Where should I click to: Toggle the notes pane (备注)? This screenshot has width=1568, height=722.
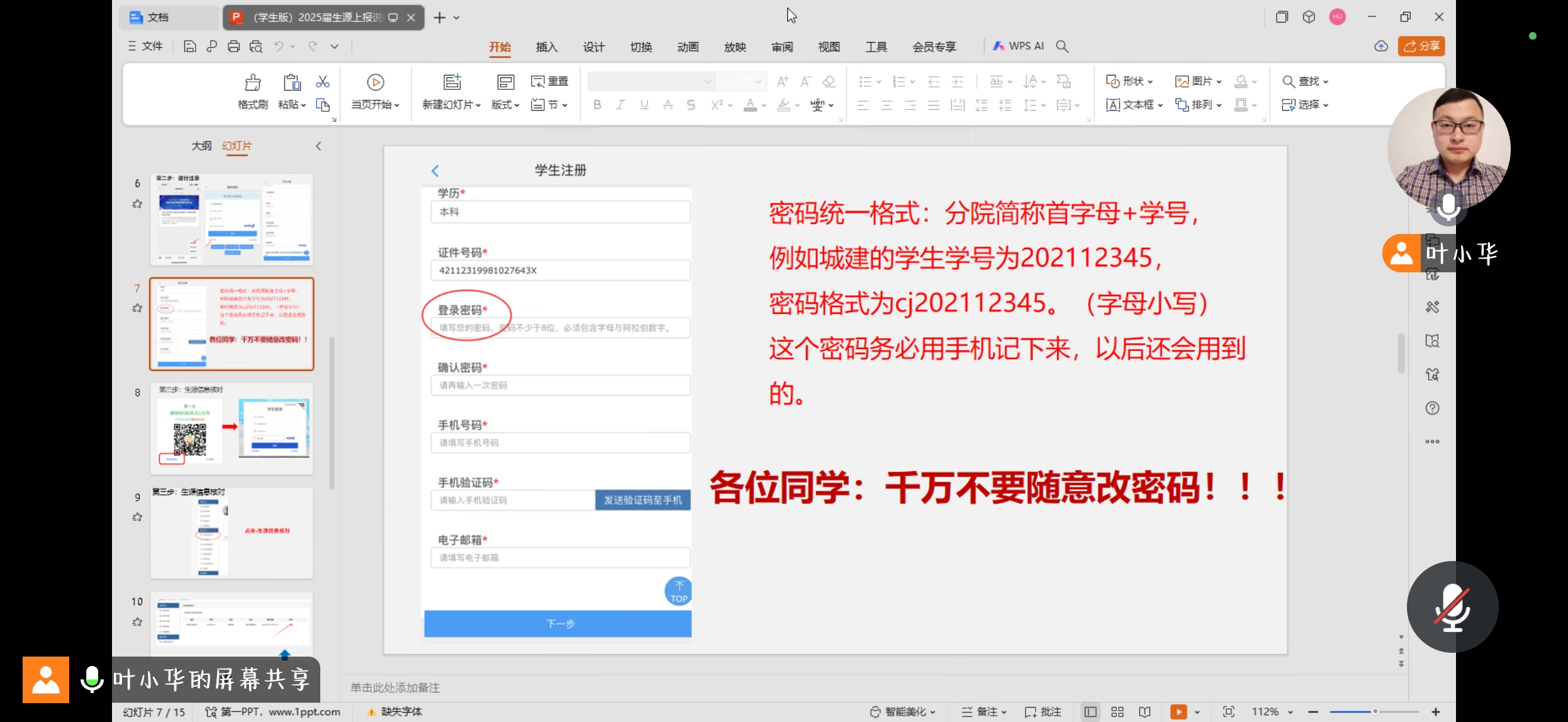pyautogui.click(x=985, y=711)
